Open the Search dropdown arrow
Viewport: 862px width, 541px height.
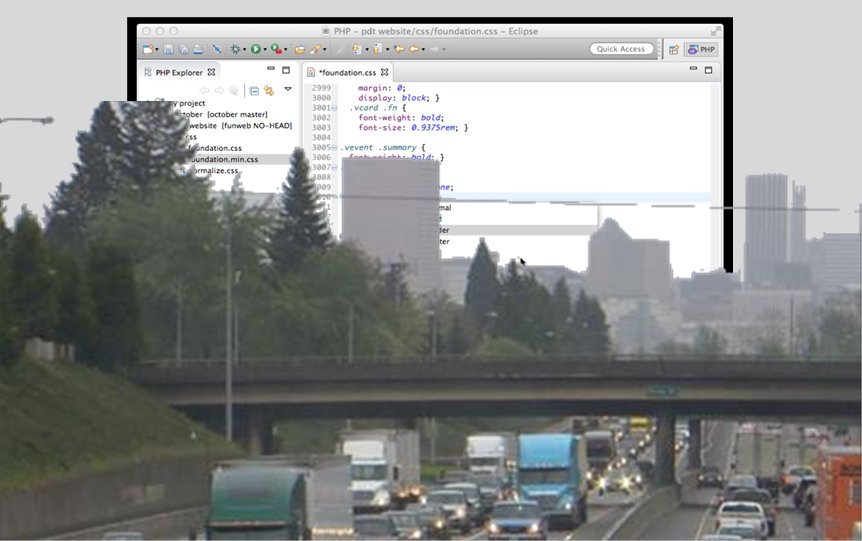click(x=324, y=49)
